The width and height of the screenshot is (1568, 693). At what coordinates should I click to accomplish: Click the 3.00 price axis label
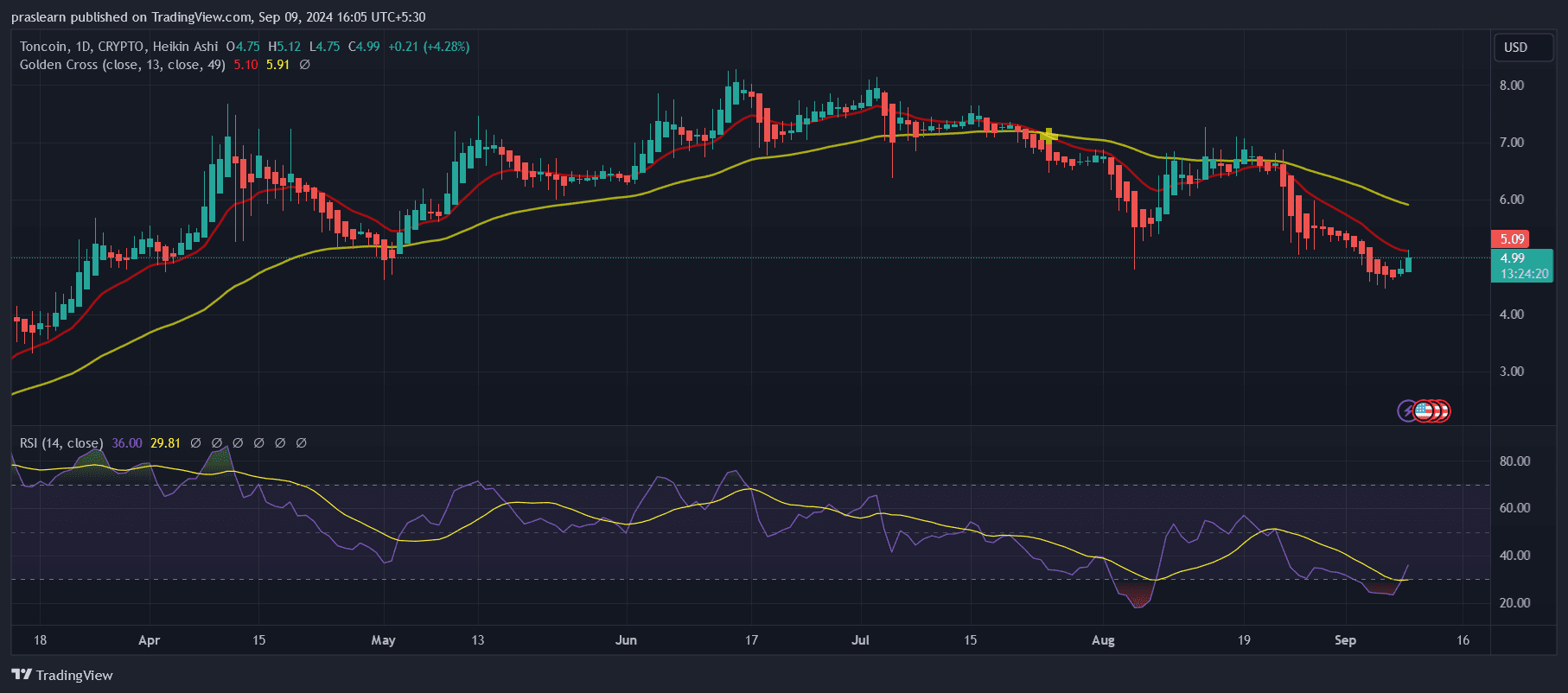pyautogui.click(x=1512, y=372)
